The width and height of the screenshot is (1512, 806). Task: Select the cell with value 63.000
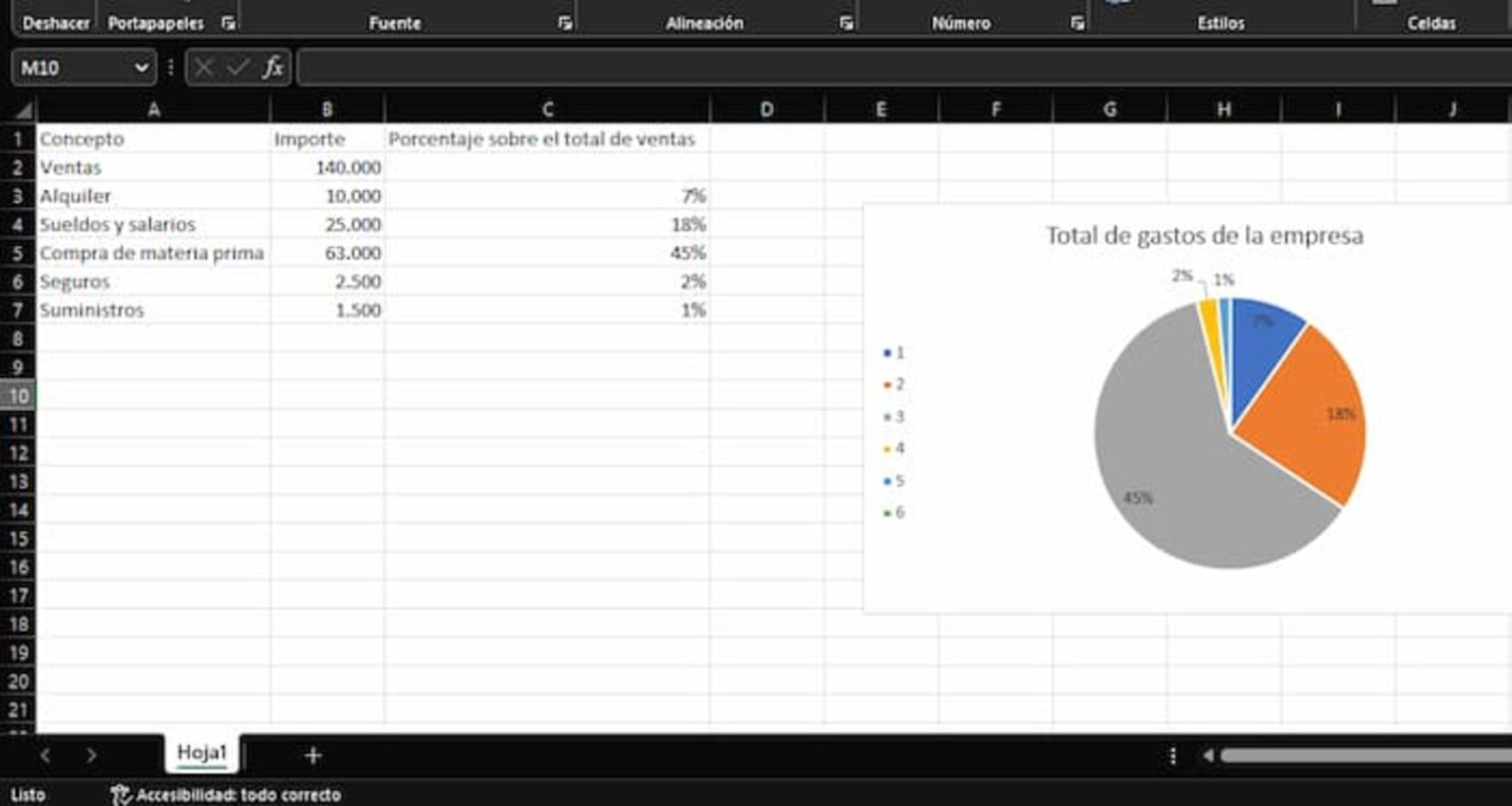click(x=327, y=253)
